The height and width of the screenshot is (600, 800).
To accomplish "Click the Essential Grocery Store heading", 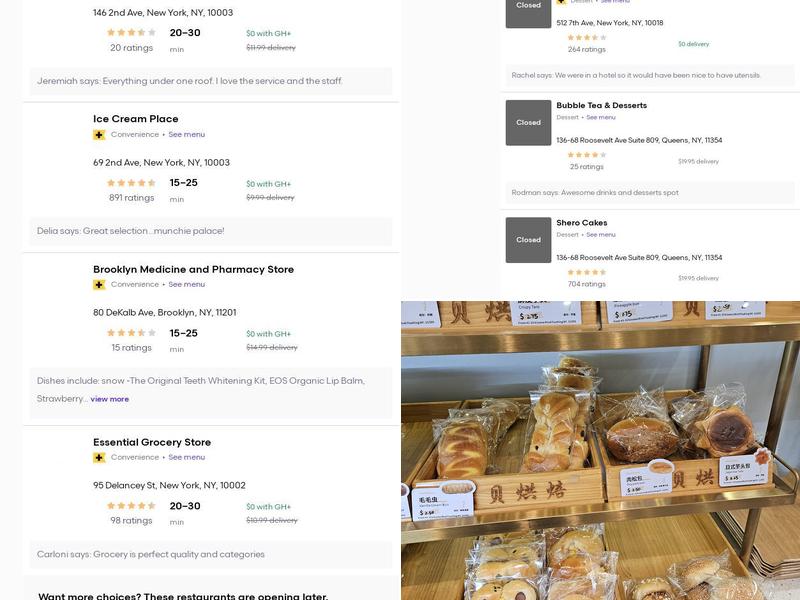I will coord(152,442).
